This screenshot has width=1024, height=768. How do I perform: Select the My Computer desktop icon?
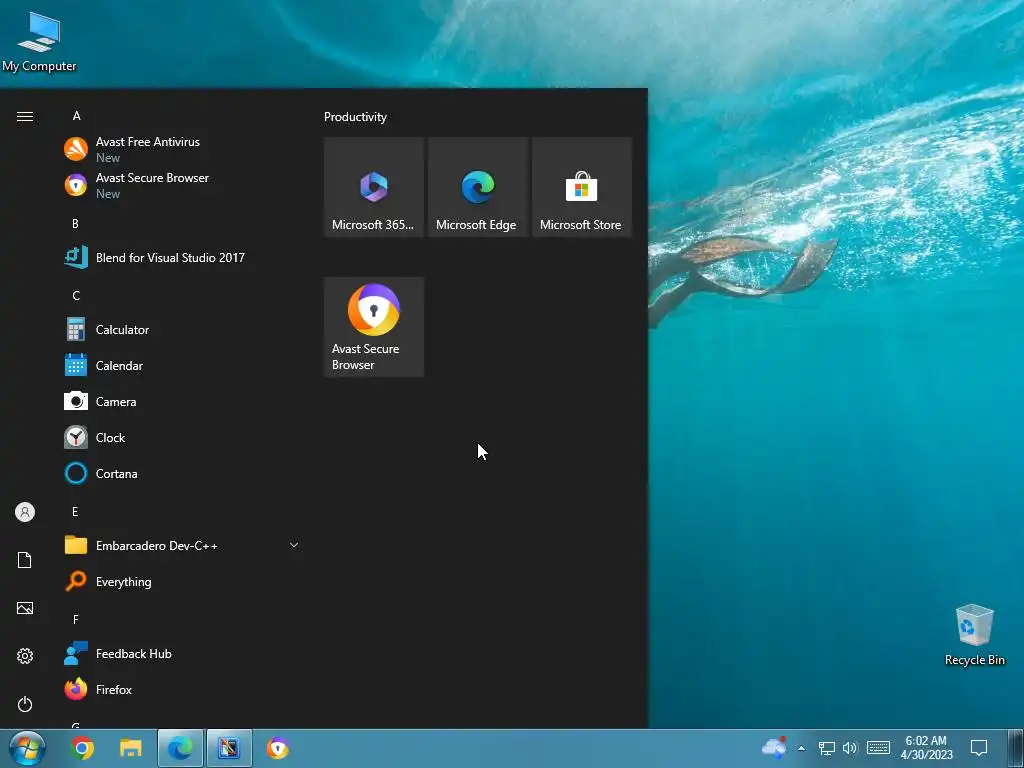[39, 41]
